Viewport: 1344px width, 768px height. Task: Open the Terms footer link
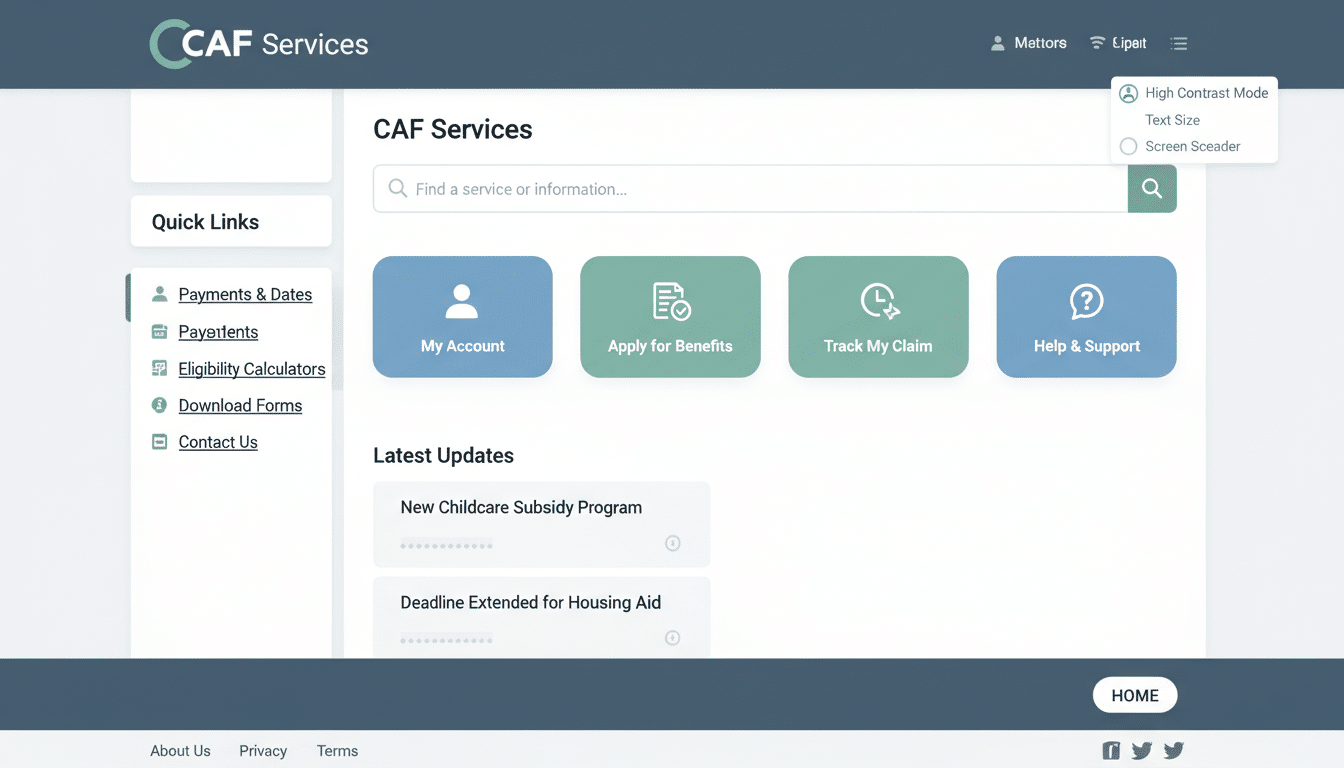[337, 751]
